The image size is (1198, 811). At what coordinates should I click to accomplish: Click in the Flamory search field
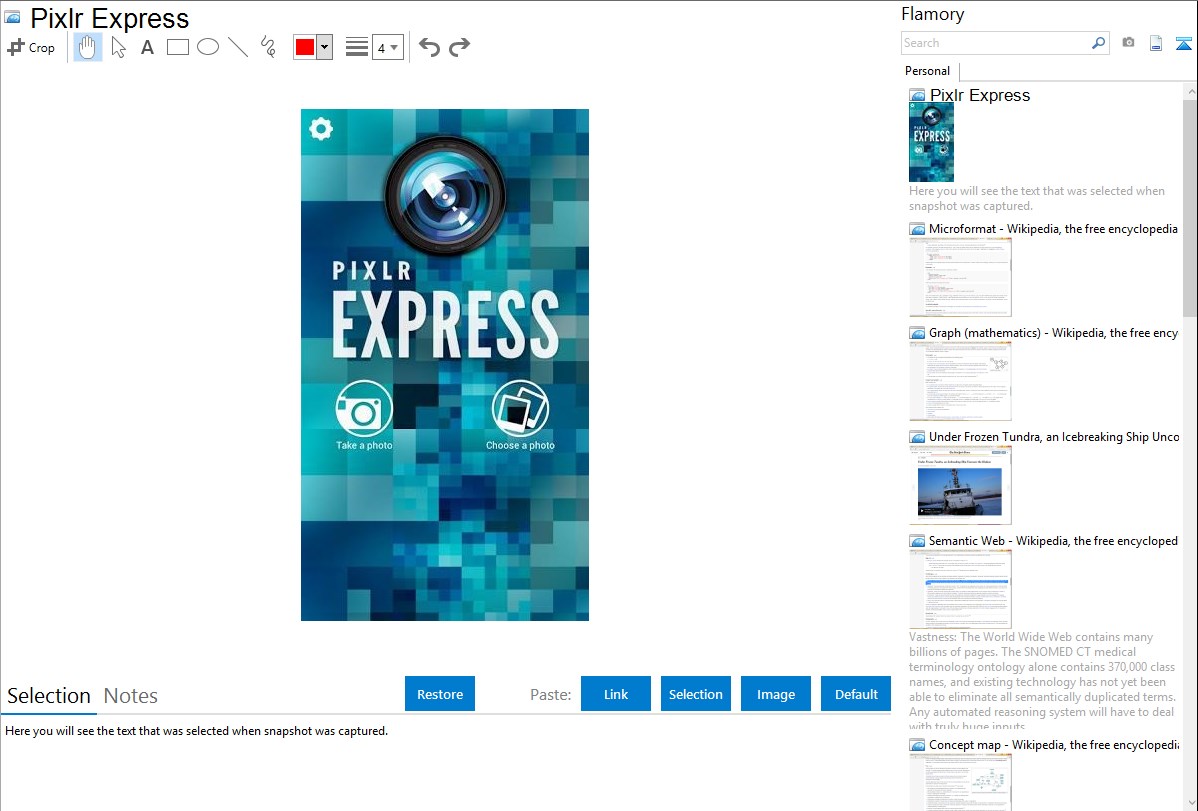(x=995, y=43)
